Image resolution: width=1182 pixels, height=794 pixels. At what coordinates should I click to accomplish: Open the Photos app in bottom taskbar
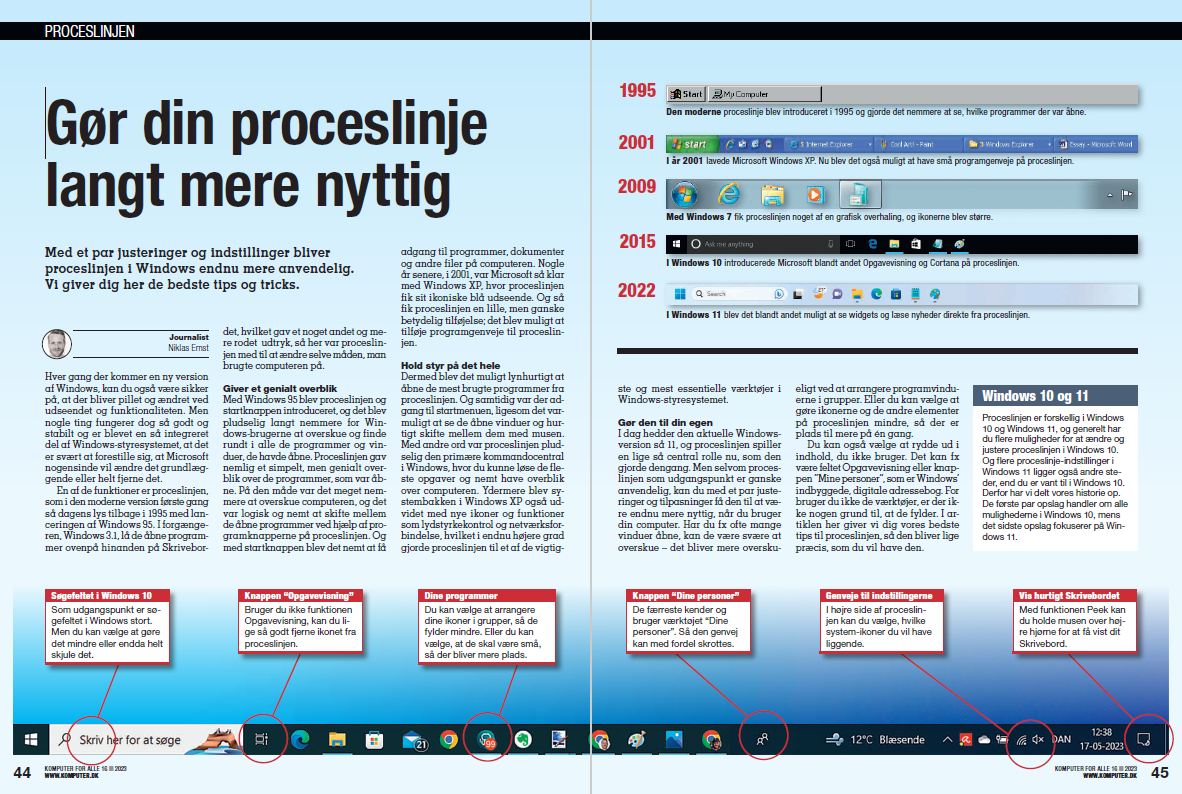point(674,740)
